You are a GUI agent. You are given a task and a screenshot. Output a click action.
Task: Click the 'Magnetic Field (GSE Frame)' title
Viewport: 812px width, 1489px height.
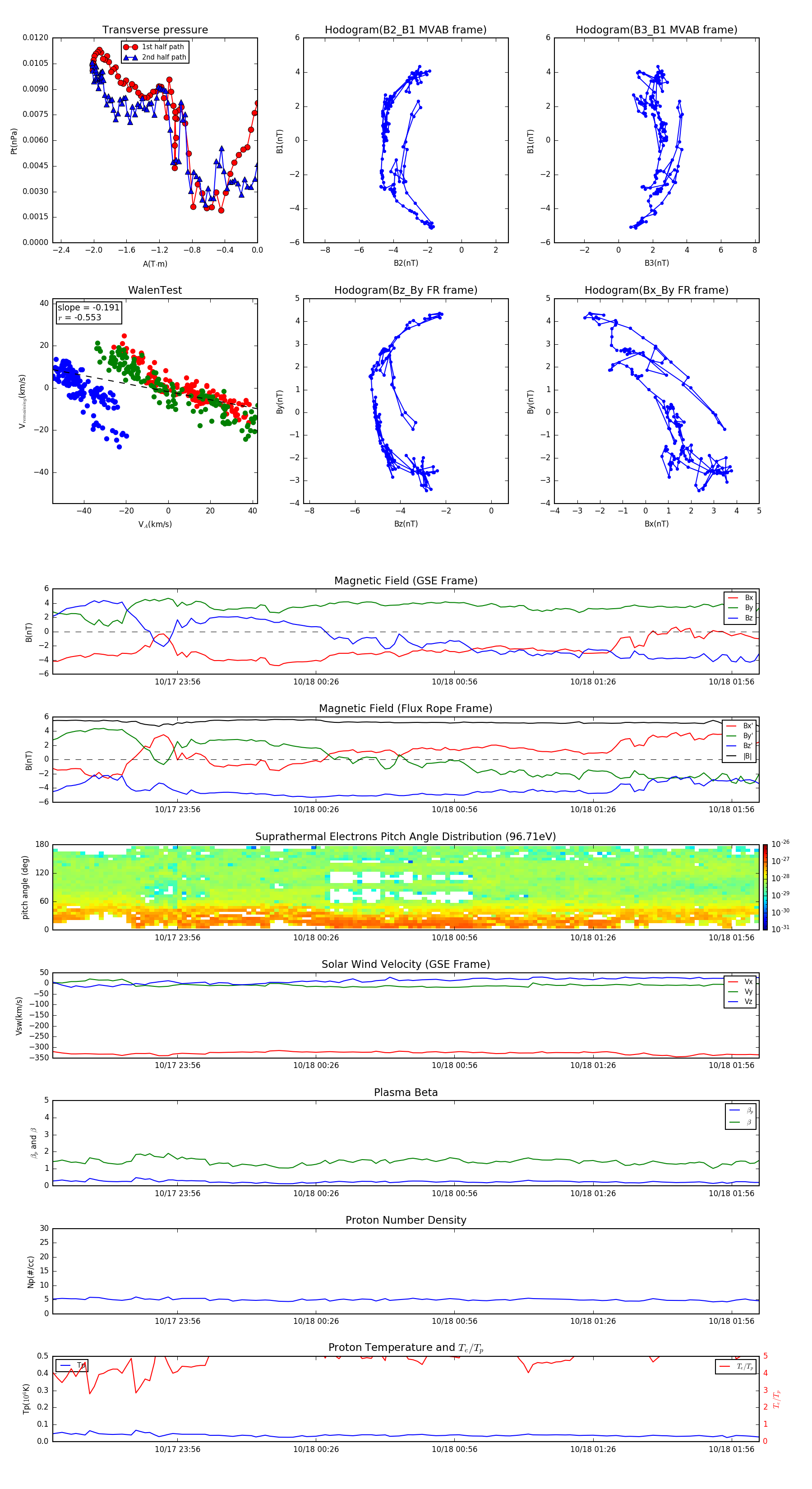(406, 581)
